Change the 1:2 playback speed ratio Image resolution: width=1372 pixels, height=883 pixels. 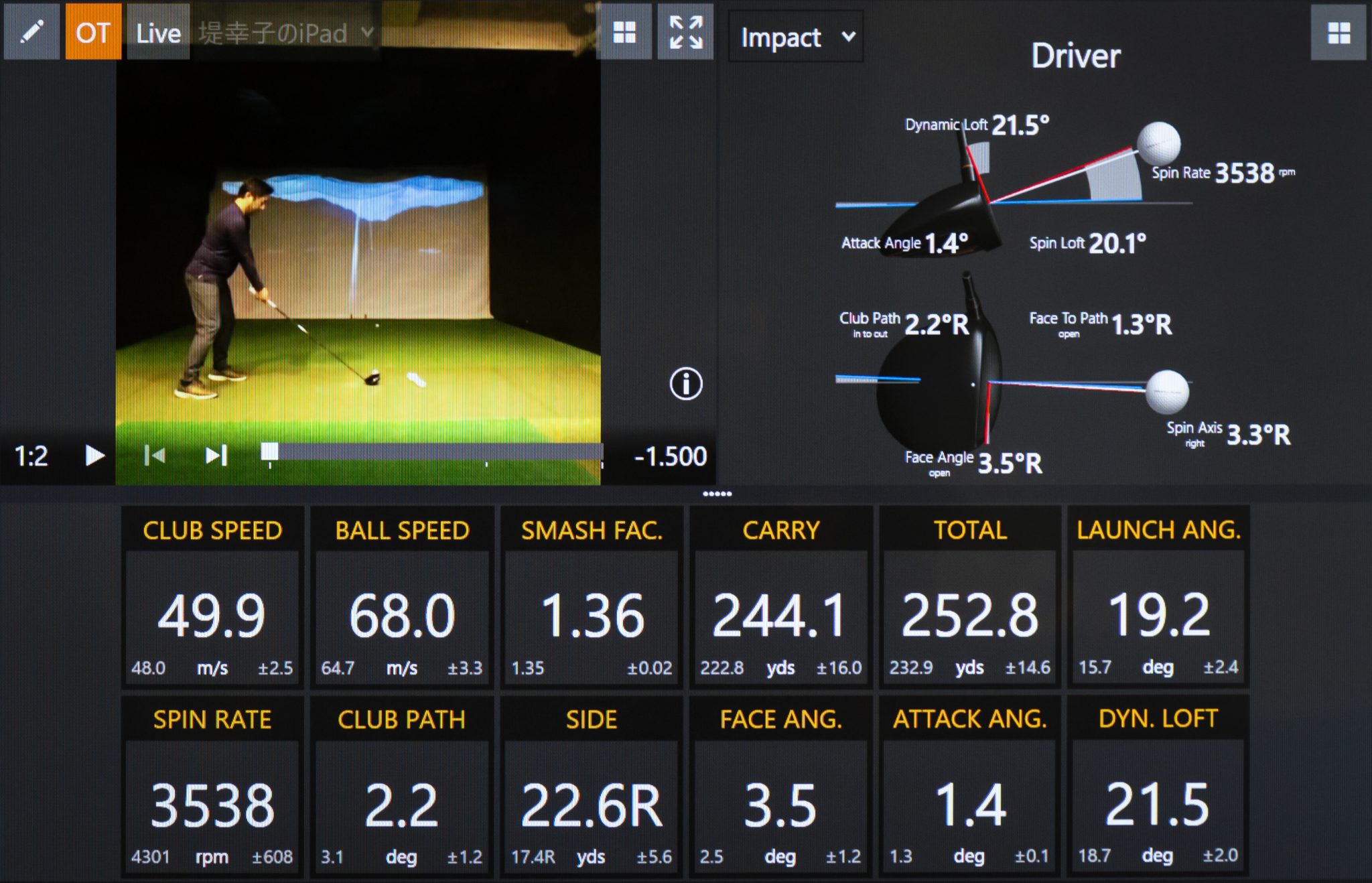click(x=31, y=456)
